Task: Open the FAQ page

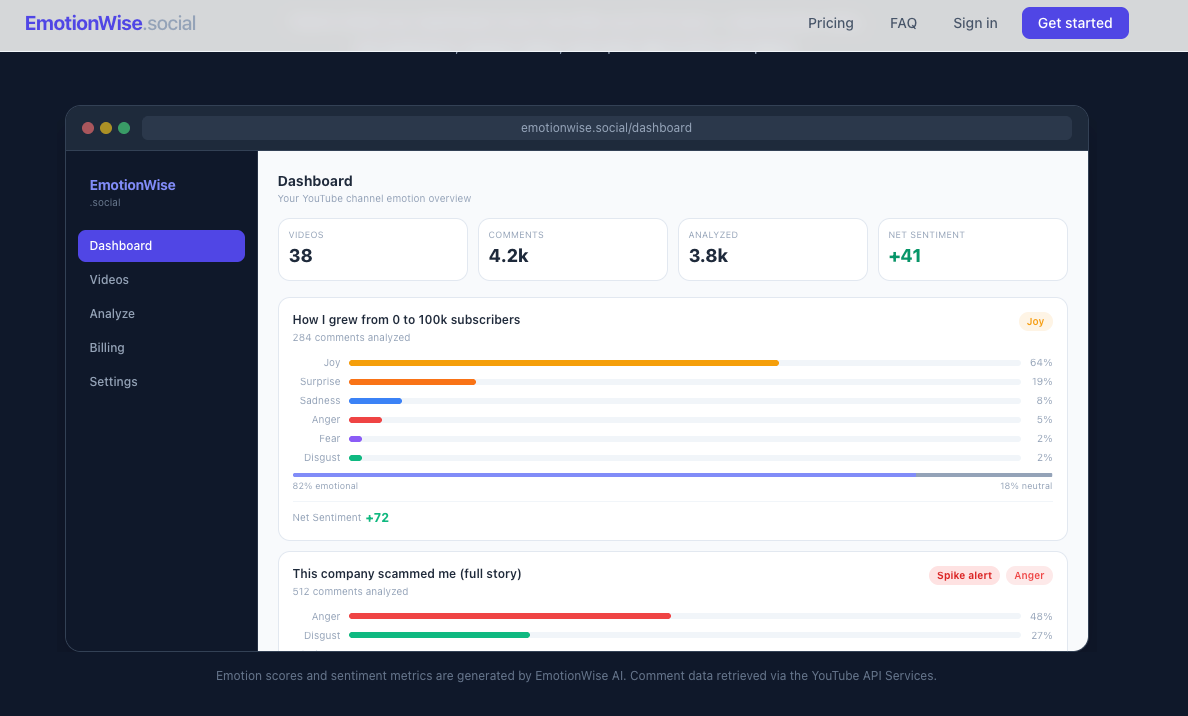Action: coord(903,22)
